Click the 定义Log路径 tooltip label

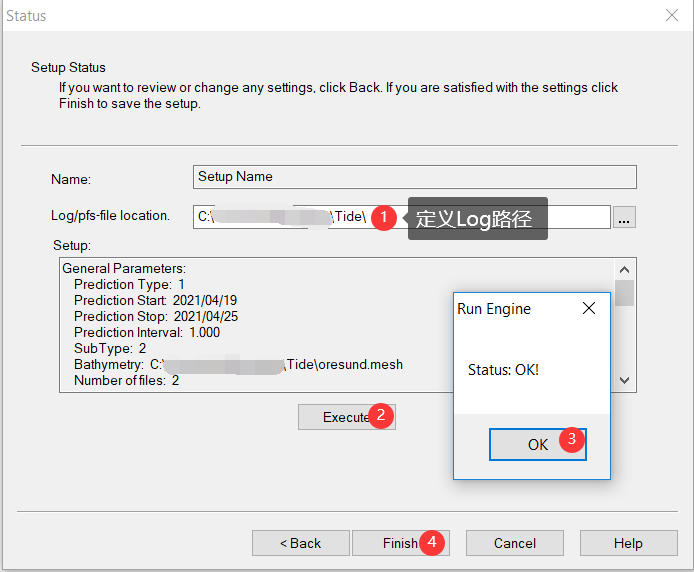pyautogui.click(x=477, y=218)
